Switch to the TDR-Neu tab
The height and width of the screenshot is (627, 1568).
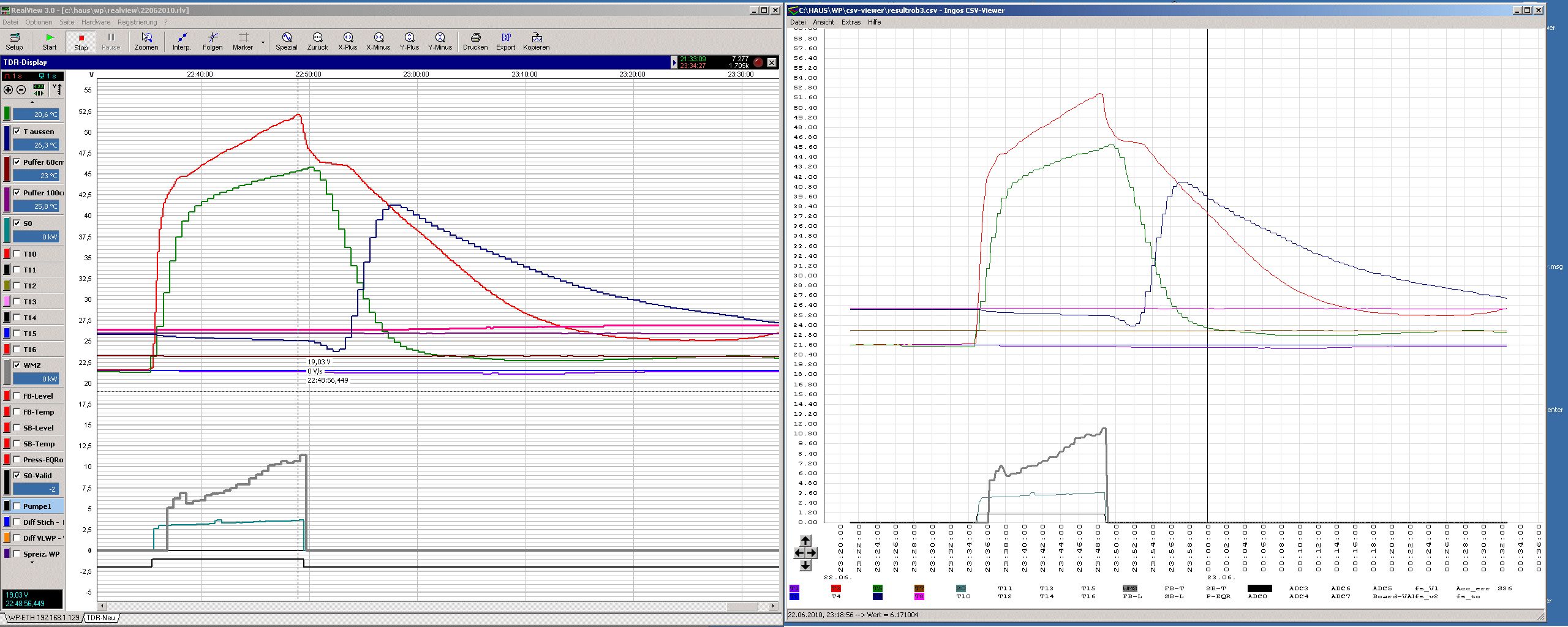coord(101,618)
